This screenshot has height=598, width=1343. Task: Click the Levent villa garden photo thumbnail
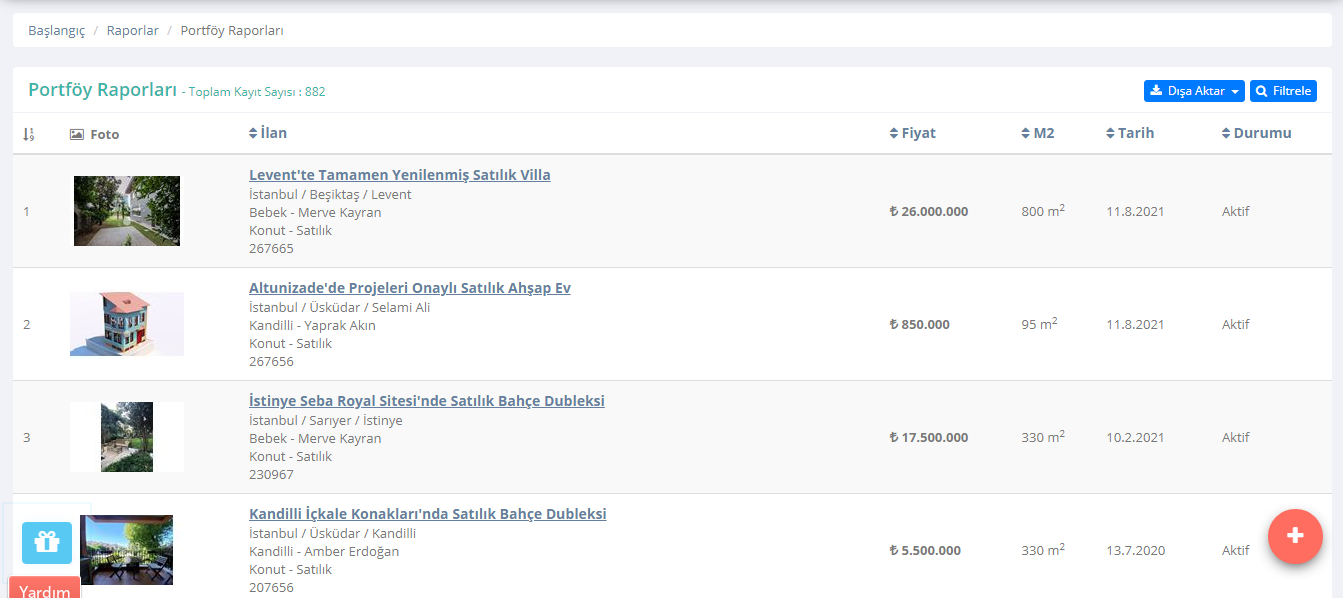(x=127, y=211)
